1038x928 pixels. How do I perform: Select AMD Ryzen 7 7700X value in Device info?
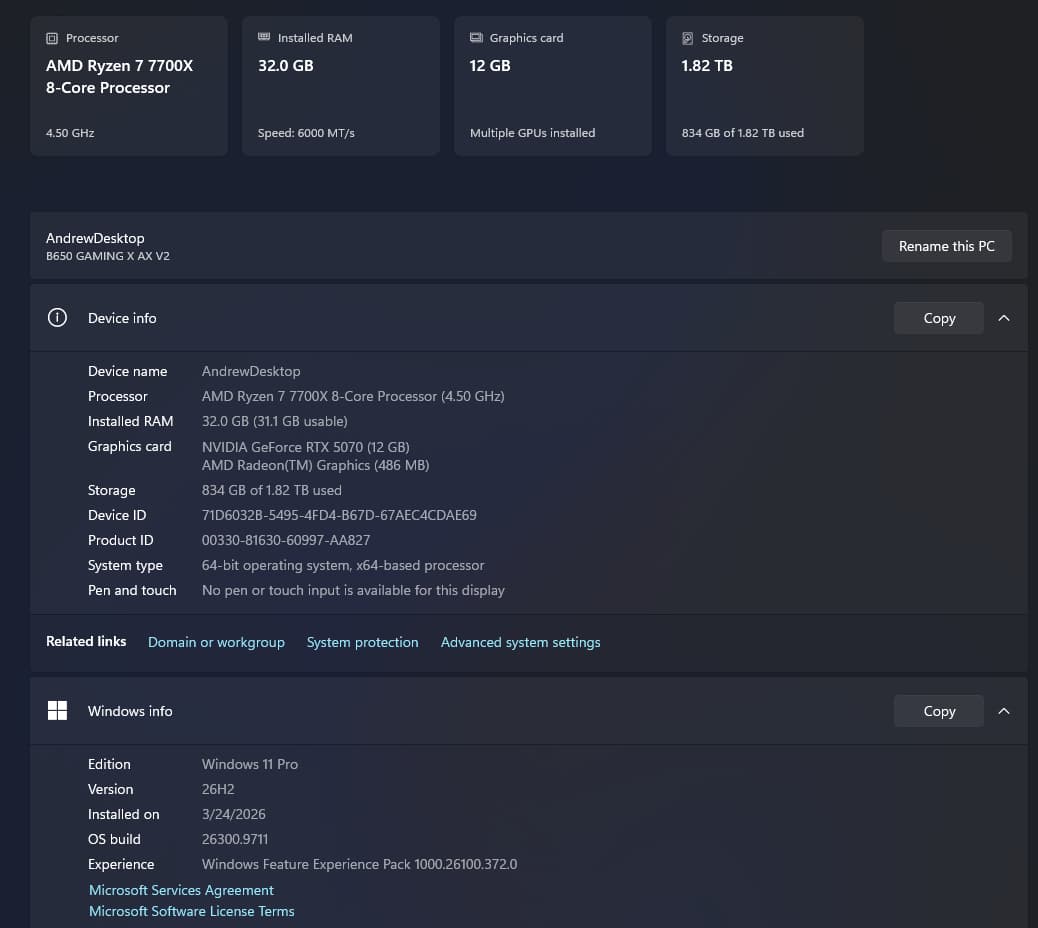coord(353,396)
